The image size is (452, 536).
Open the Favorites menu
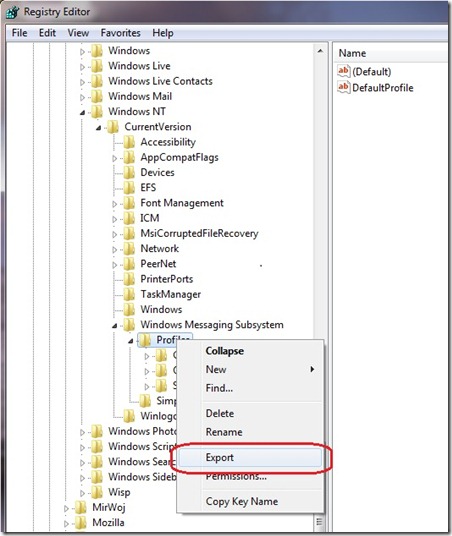[x=120, y=33]
